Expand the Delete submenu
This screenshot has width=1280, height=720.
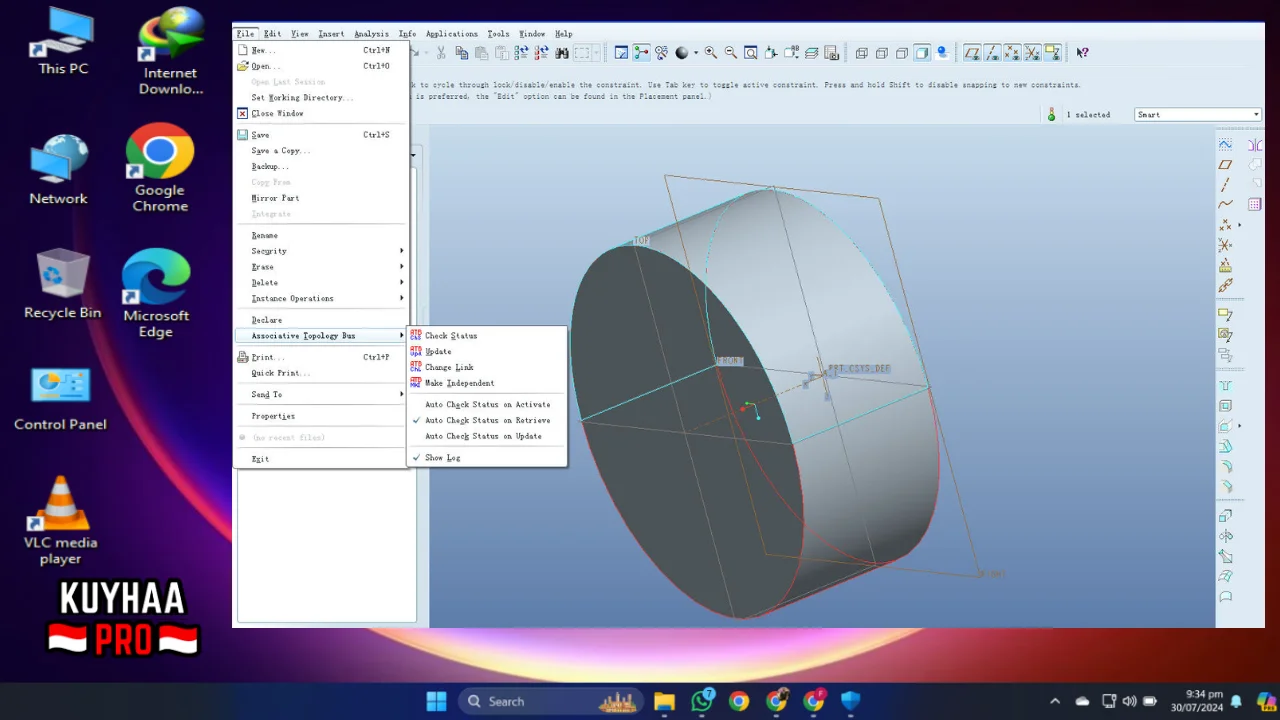(321, 282)
